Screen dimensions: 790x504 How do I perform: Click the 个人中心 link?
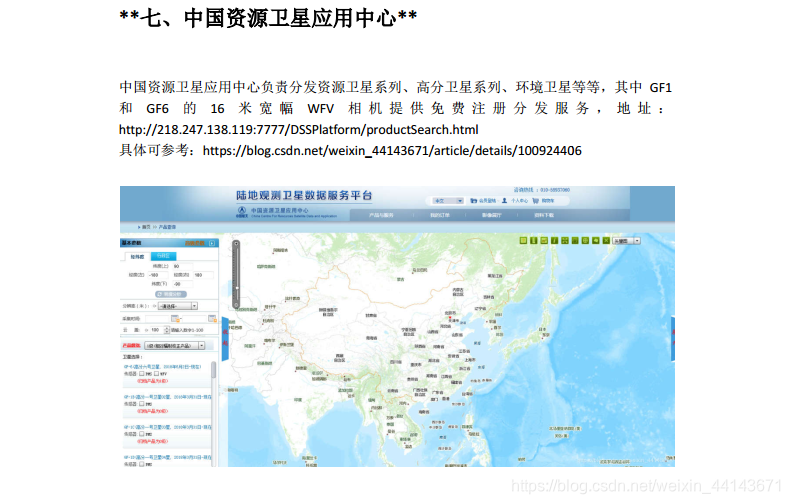pos(519,201)
